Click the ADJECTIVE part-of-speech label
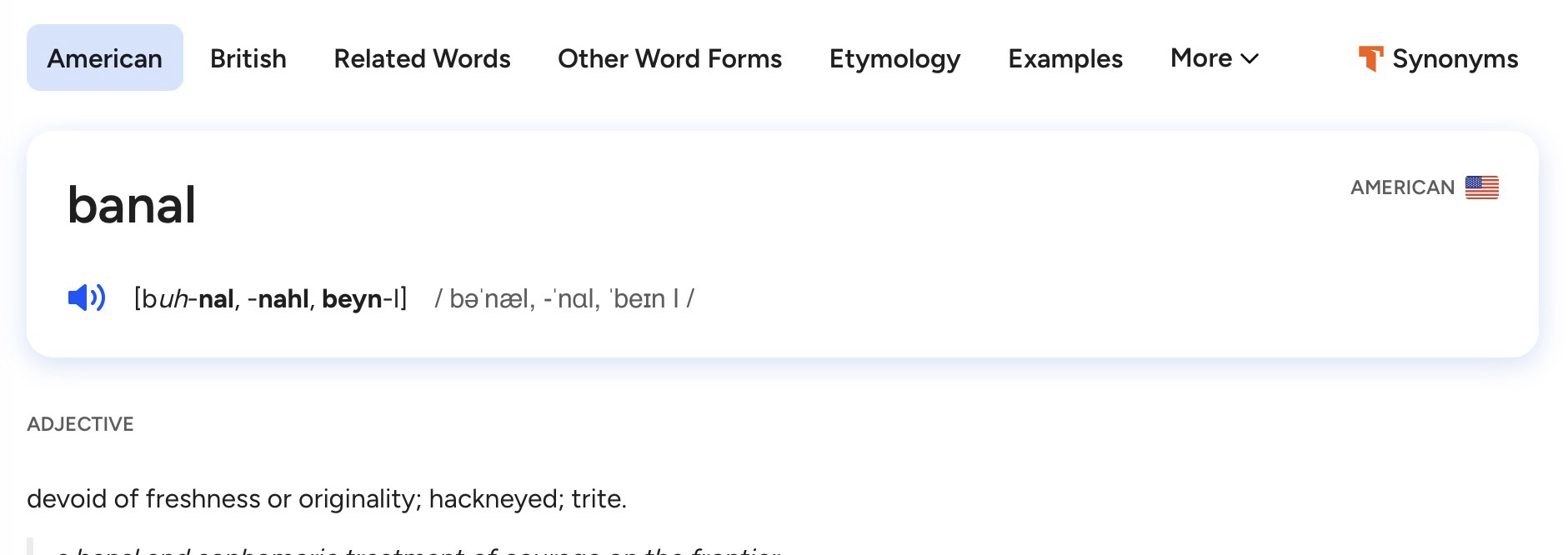This screenshot has height=555, width=1568. tap(80, 424)
